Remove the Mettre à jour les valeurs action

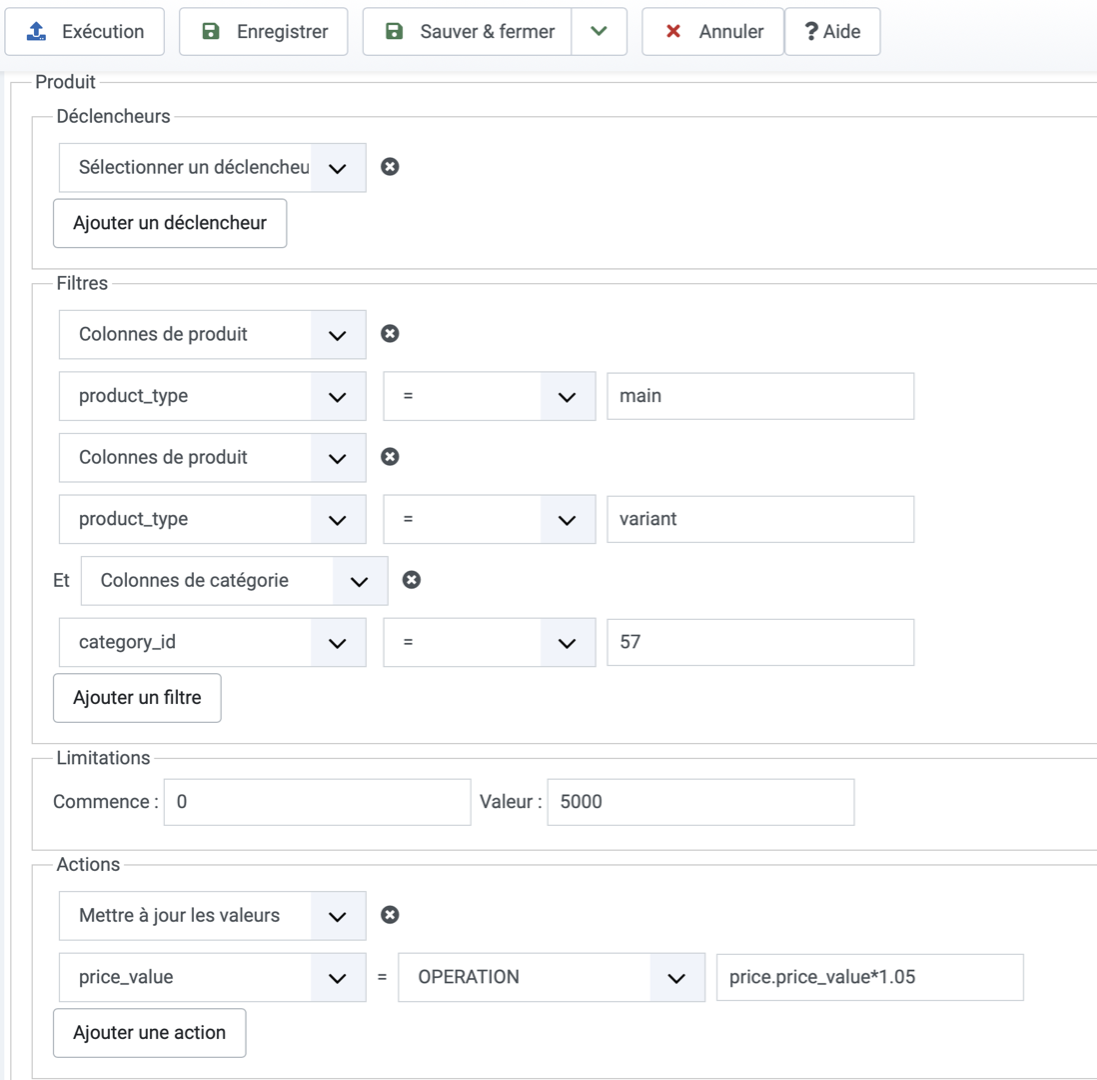tap(391, 915)
